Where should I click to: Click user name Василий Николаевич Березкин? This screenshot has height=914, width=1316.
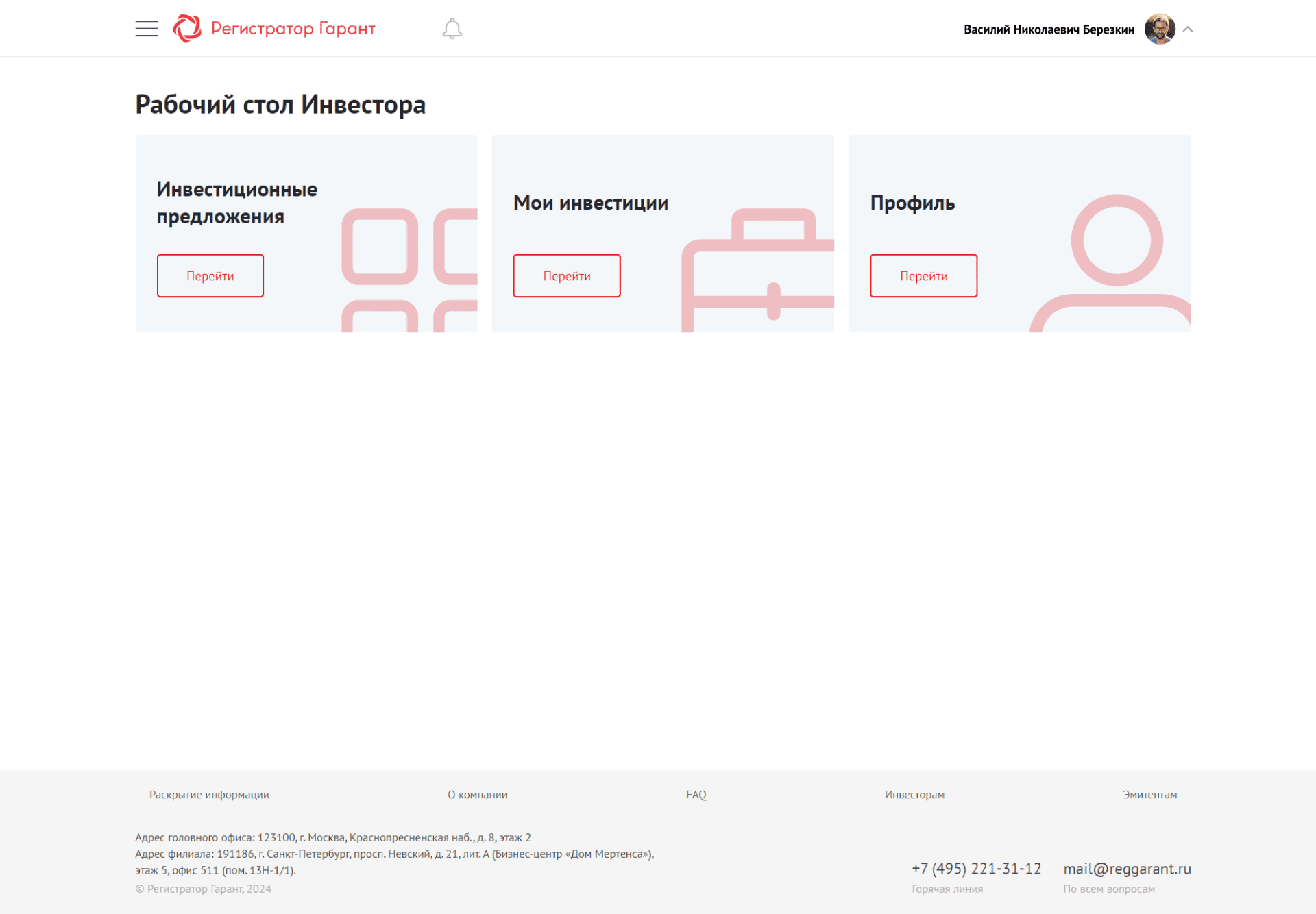(1049, 29)
